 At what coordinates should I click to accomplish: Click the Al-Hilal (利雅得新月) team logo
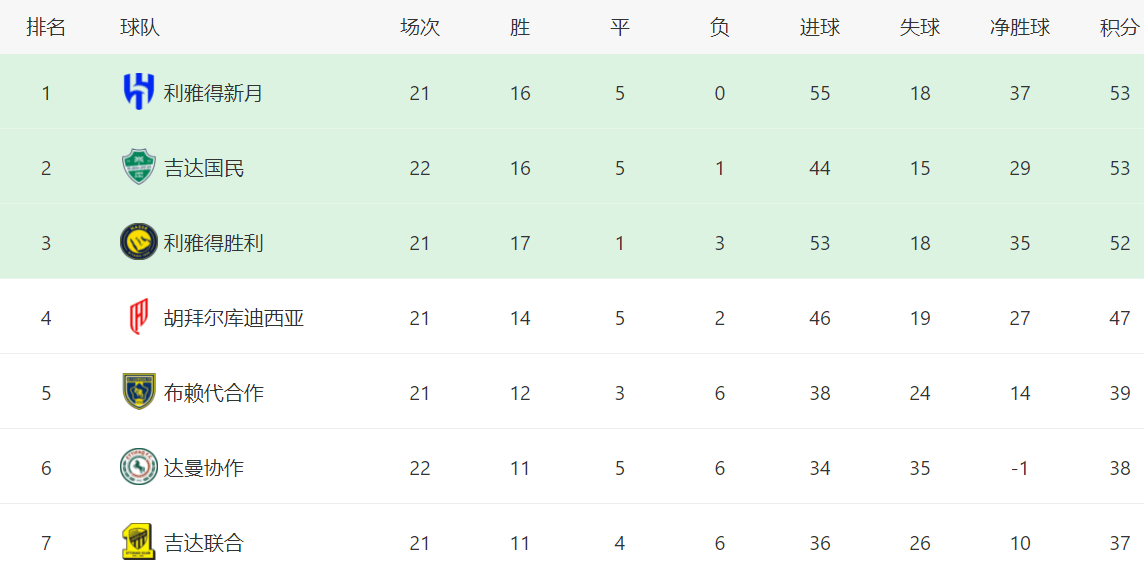click(x=138, y=92)
